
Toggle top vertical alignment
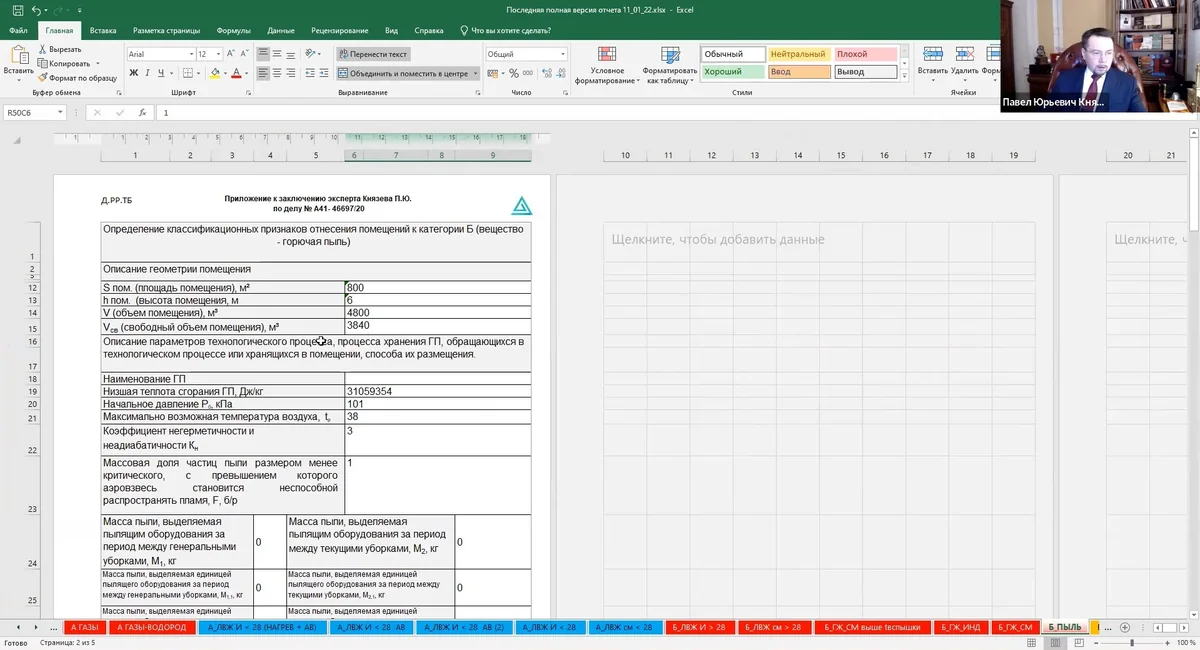(x=264, y=54)
